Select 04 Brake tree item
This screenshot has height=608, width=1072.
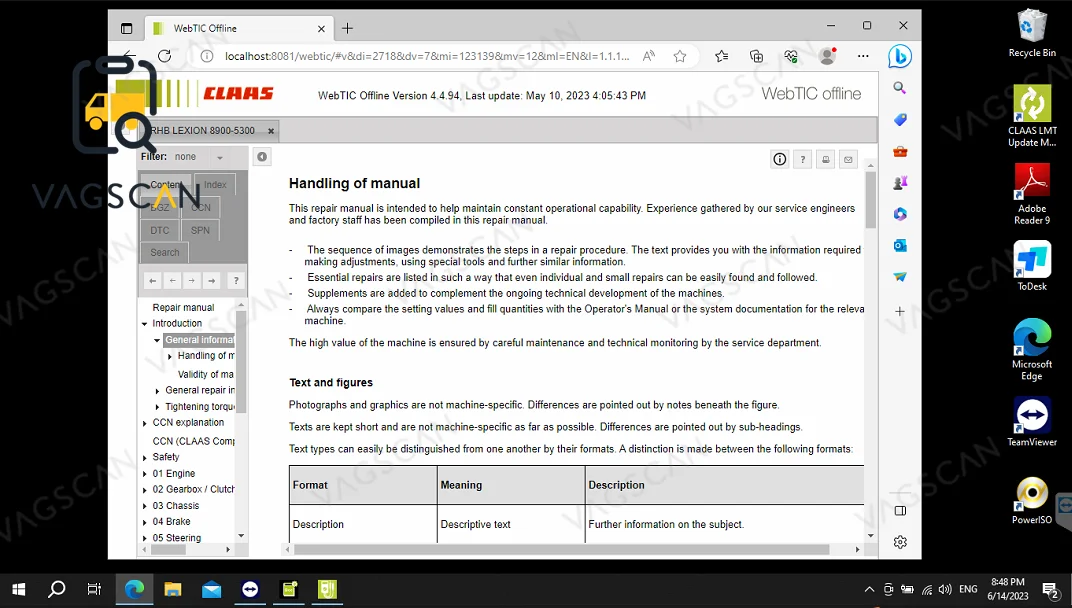(171, 521)
